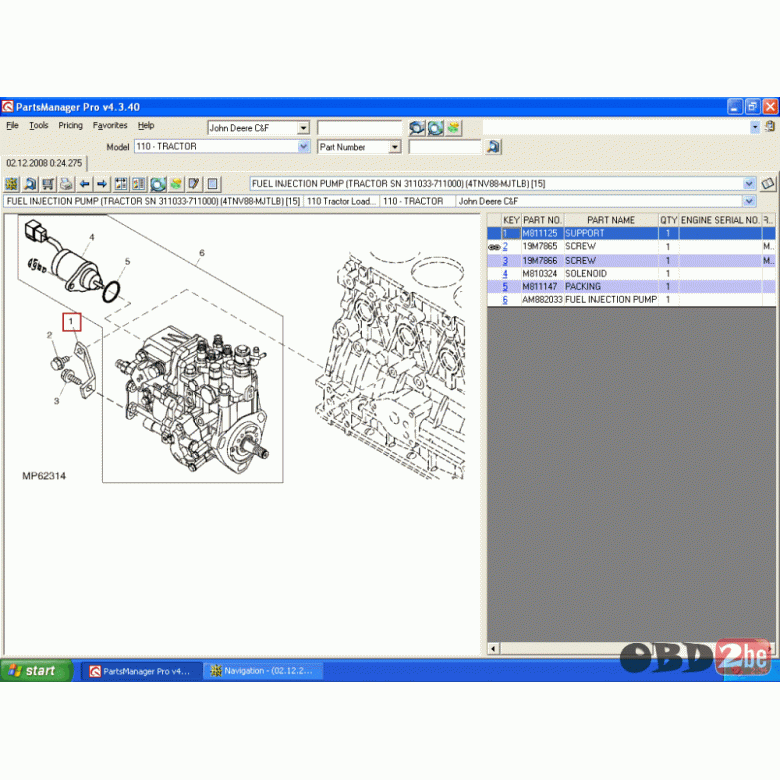Click the parts list scroll left arrow
The height and width of the screenshot is (780, 780).
coord(493,648)
